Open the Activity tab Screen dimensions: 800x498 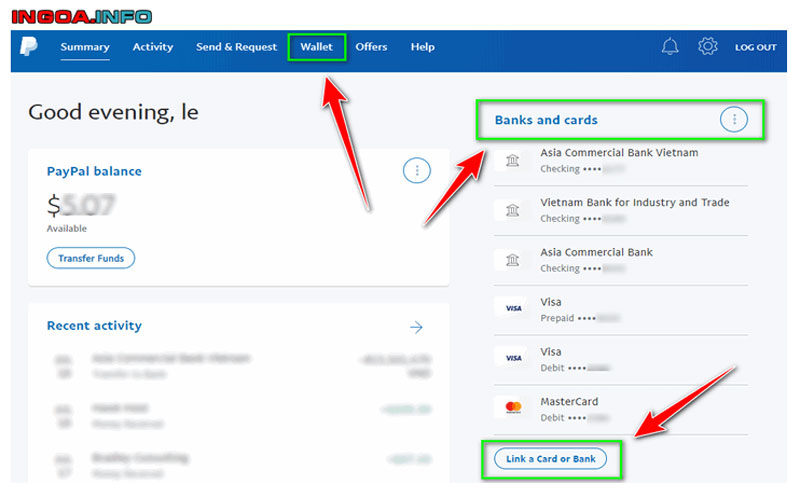153,47
